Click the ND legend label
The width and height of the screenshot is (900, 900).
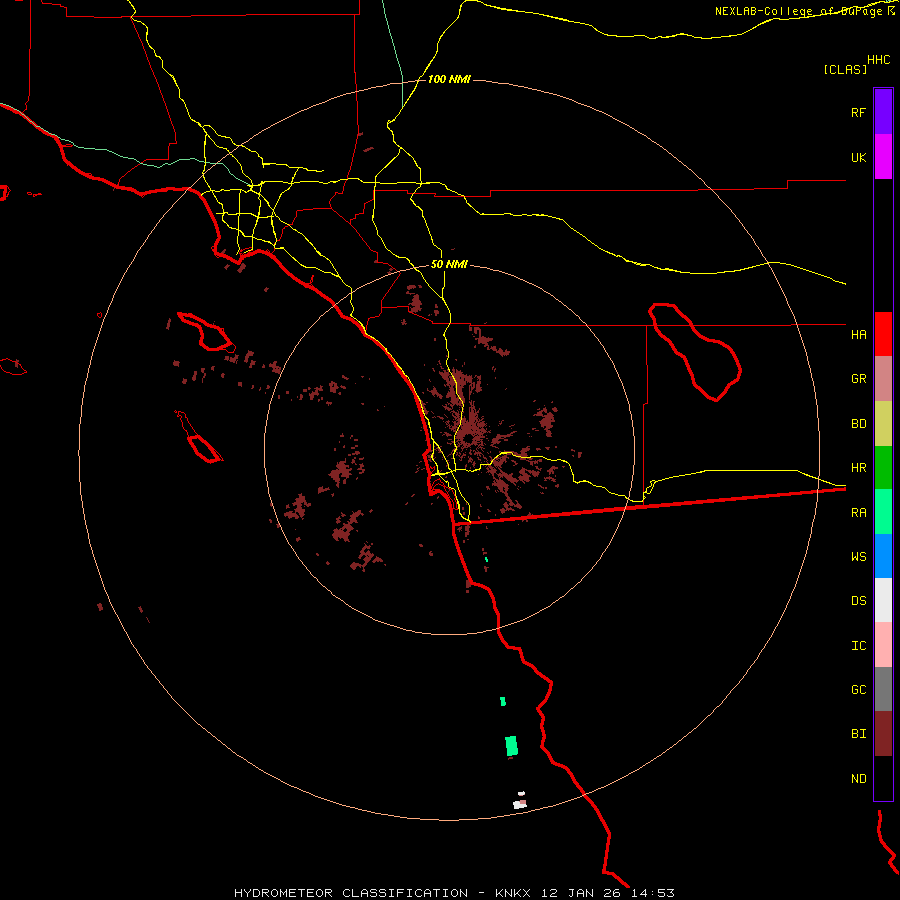coord(859,778)
